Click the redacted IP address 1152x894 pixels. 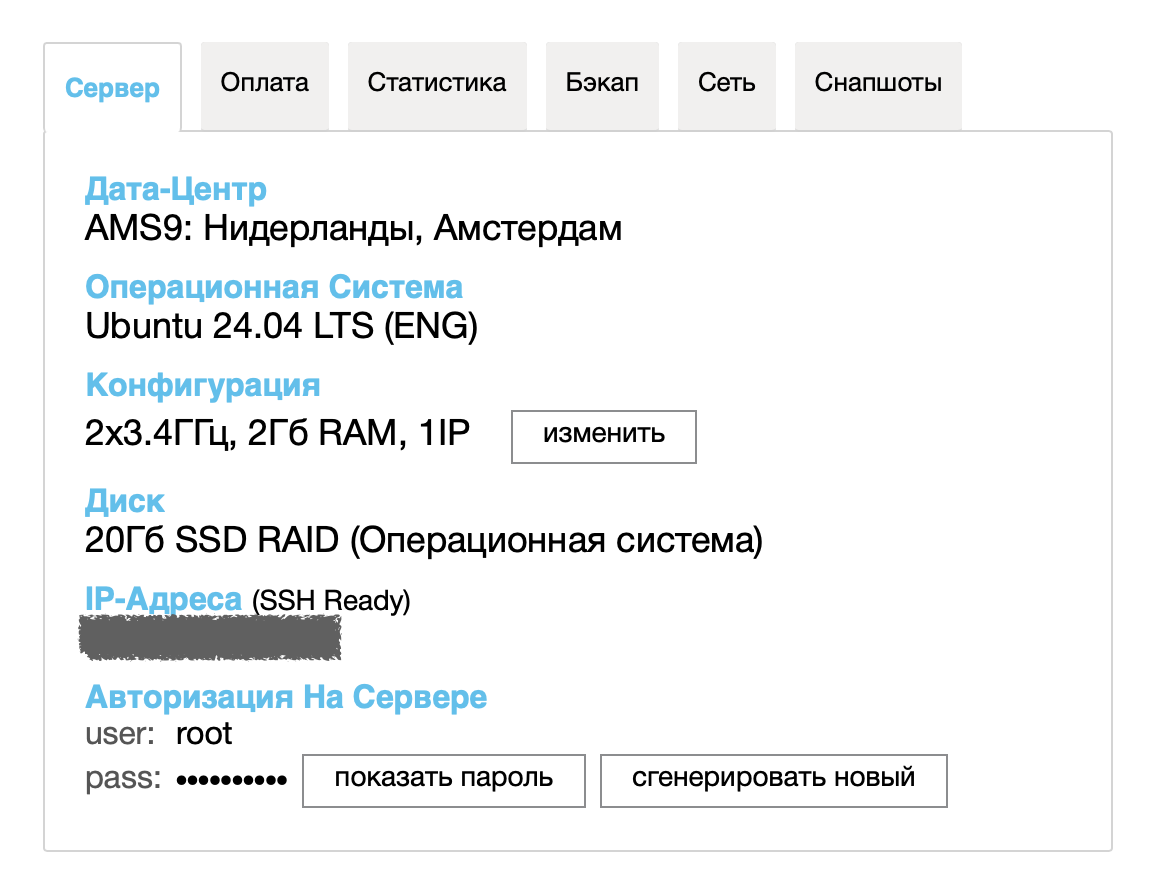[x=211, y=638]
